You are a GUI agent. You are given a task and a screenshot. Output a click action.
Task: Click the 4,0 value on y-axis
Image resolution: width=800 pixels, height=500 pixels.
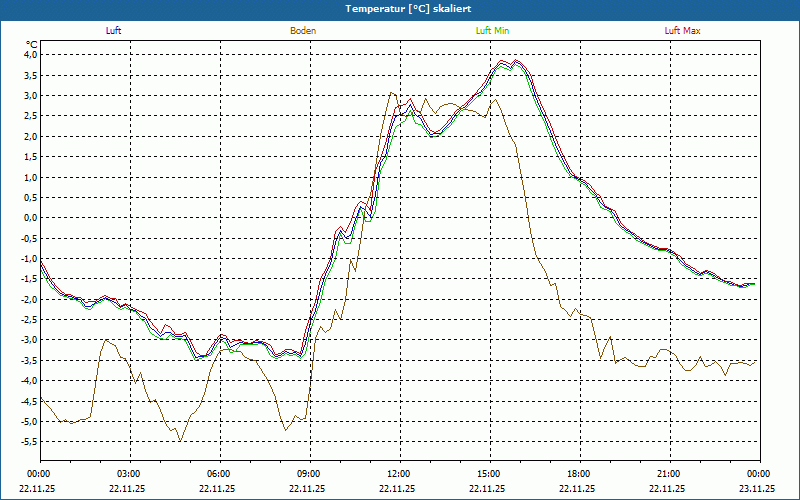(x=29, y=55)
